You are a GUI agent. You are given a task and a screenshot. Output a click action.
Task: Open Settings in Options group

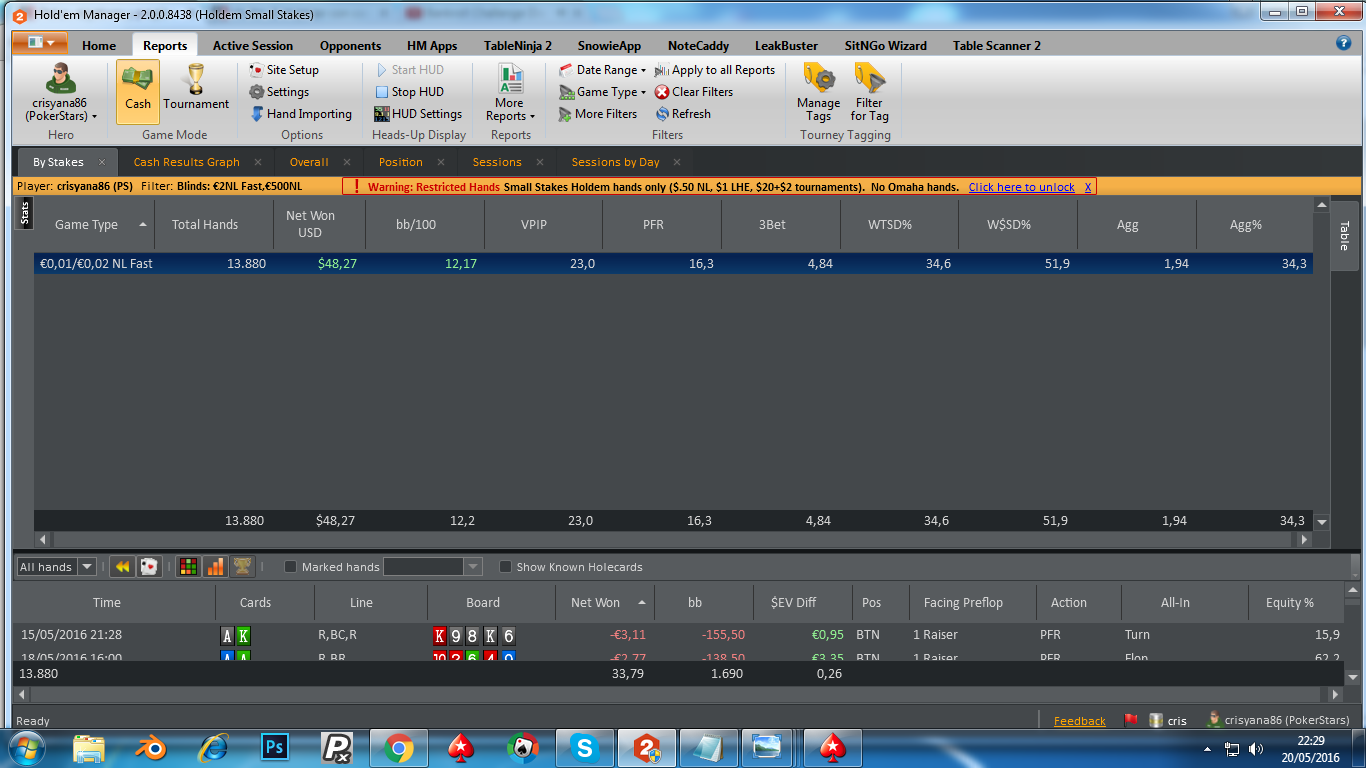point(279,92)
